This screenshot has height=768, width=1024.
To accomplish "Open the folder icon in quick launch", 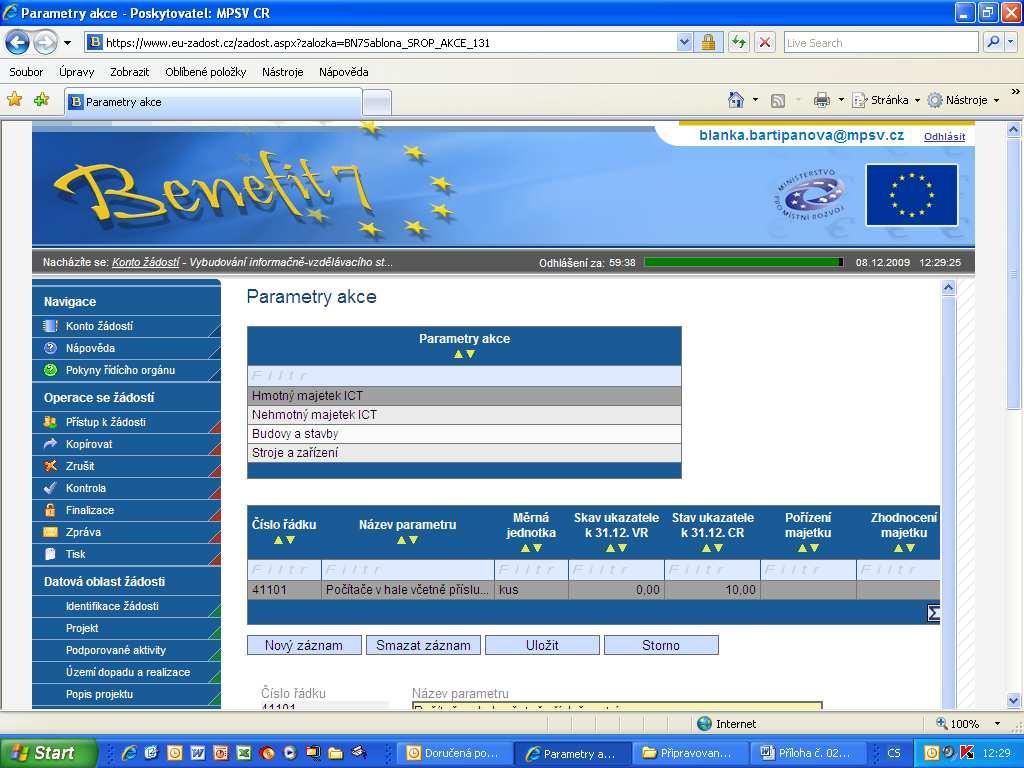I will tap(336, 753).
